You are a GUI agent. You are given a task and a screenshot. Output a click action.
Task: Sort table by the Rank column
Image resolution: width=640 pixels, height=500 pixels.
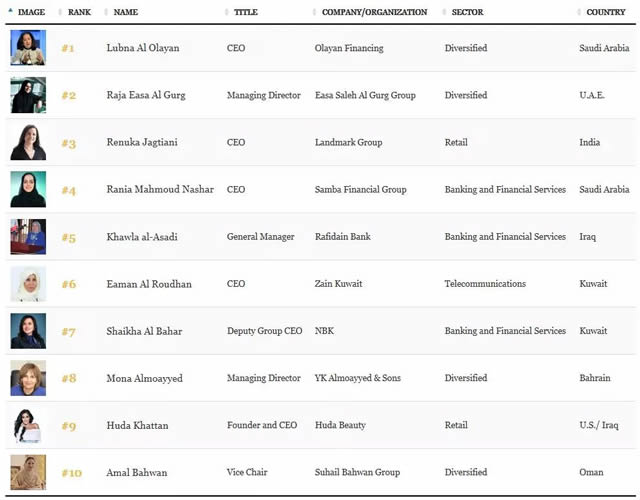78,12
